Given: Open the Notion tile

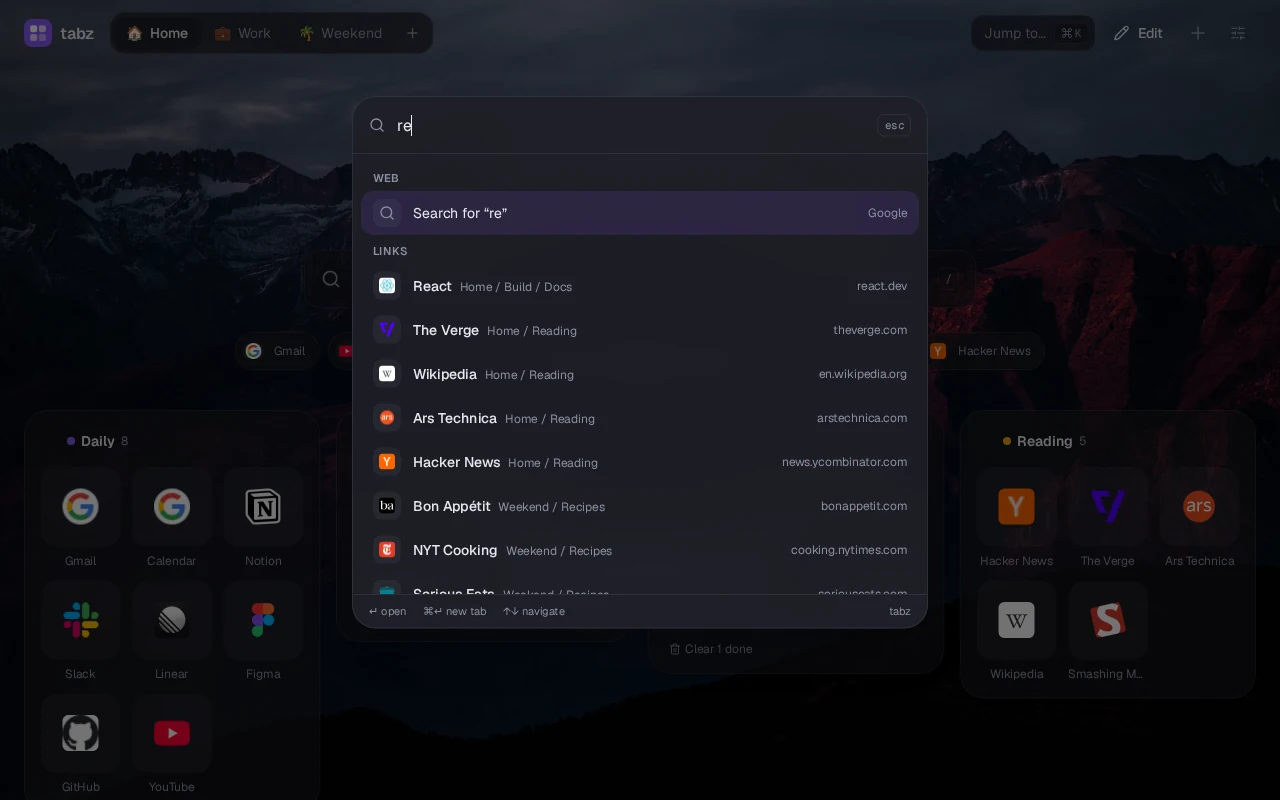Looking at the screenshot, I should tap(263, 519).
